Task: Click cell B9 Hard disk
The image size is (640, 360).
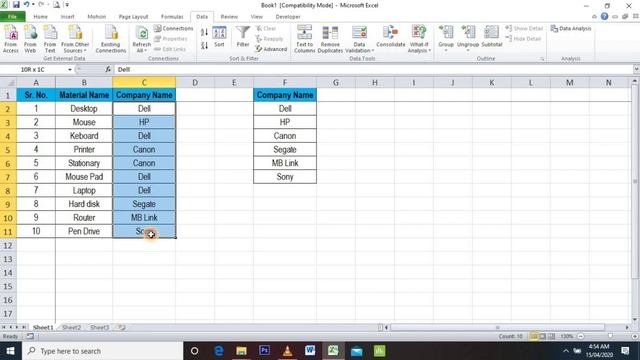Action: [x=84, y=204]
